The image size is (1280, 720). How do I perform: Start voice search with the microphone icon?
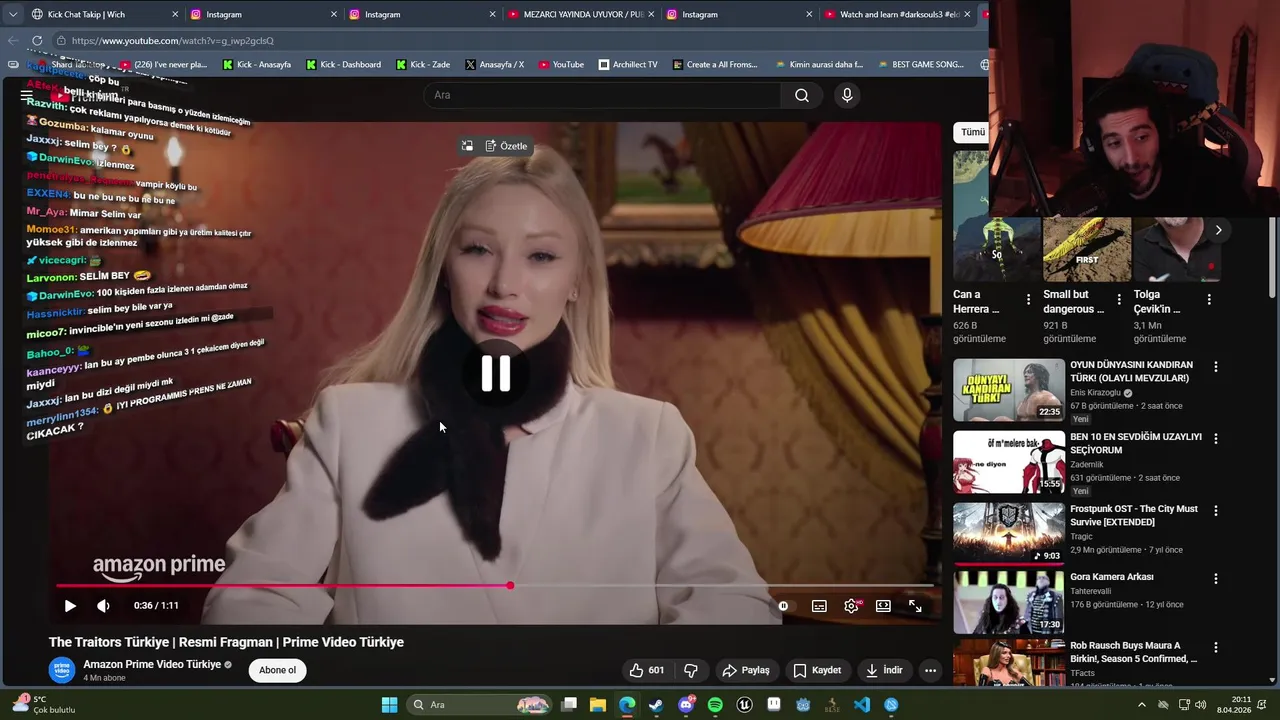pyautogui.click(x=847, y=95)
